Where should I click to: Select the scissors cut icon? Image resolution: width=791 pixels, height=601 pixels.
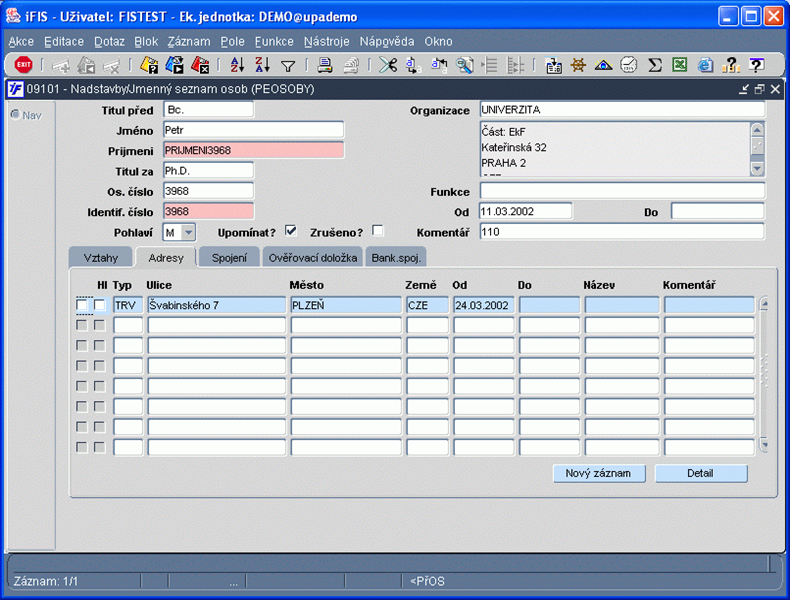pyautogui.click(x=387, y=65)
